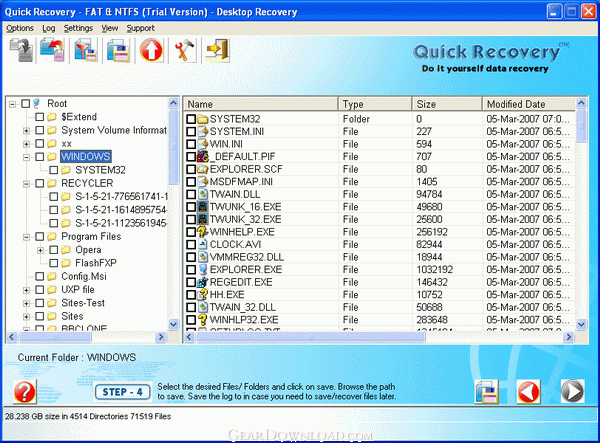Expand the Opera folder node

(40, 250)
